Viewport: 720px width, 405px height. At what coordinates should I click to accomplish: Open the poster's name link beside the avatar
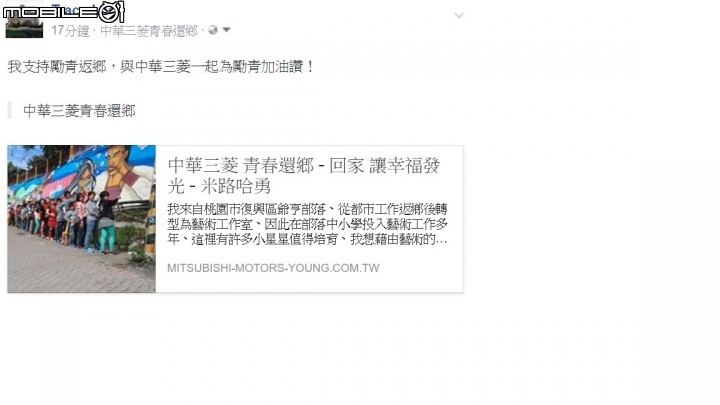pos(73,9)
